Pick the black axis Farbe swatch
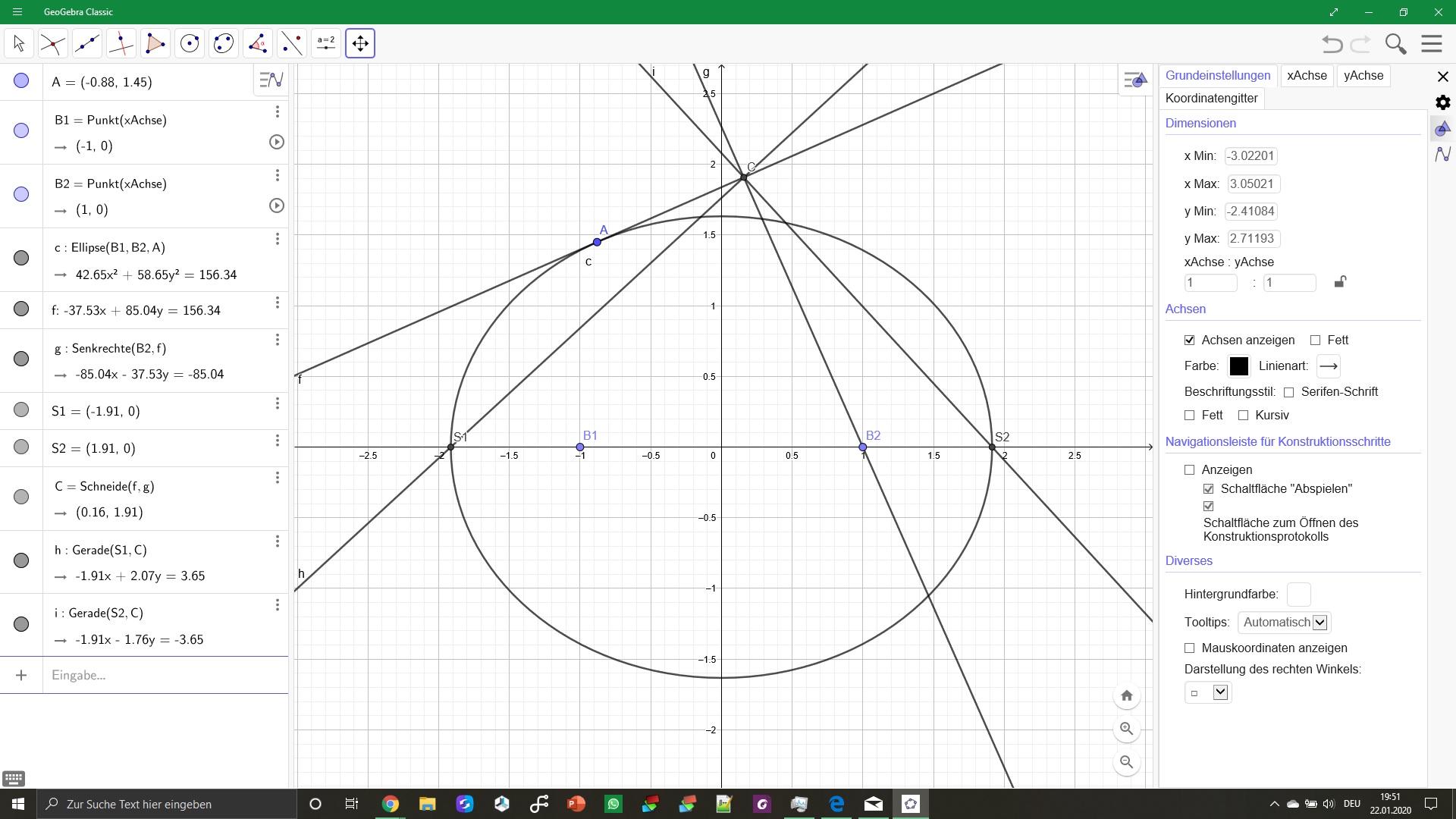 pyautogui.click(x=1238, y=366)
